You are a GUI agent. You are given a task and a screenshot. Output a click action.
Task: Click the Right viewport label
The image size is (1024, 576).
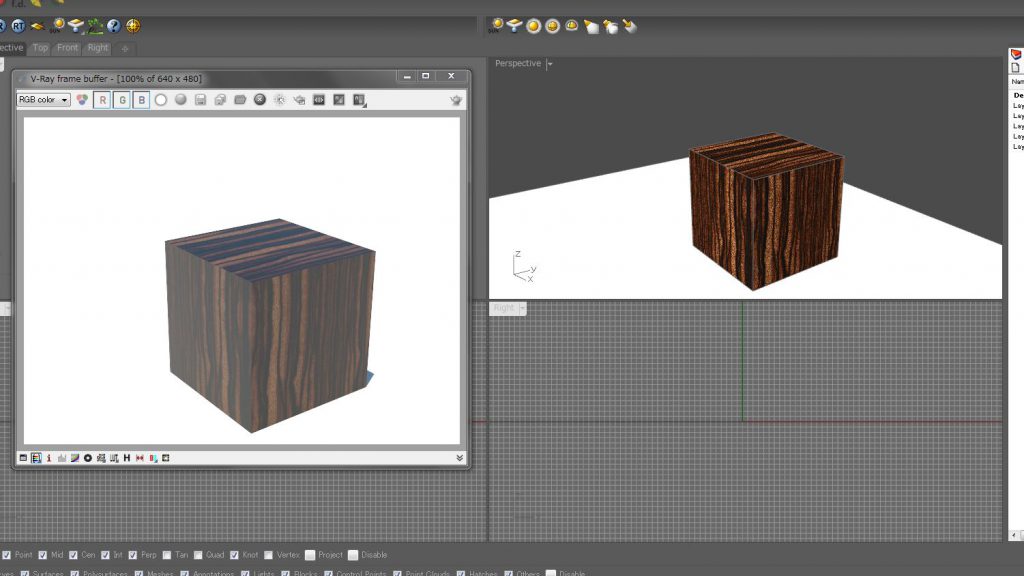505,308
